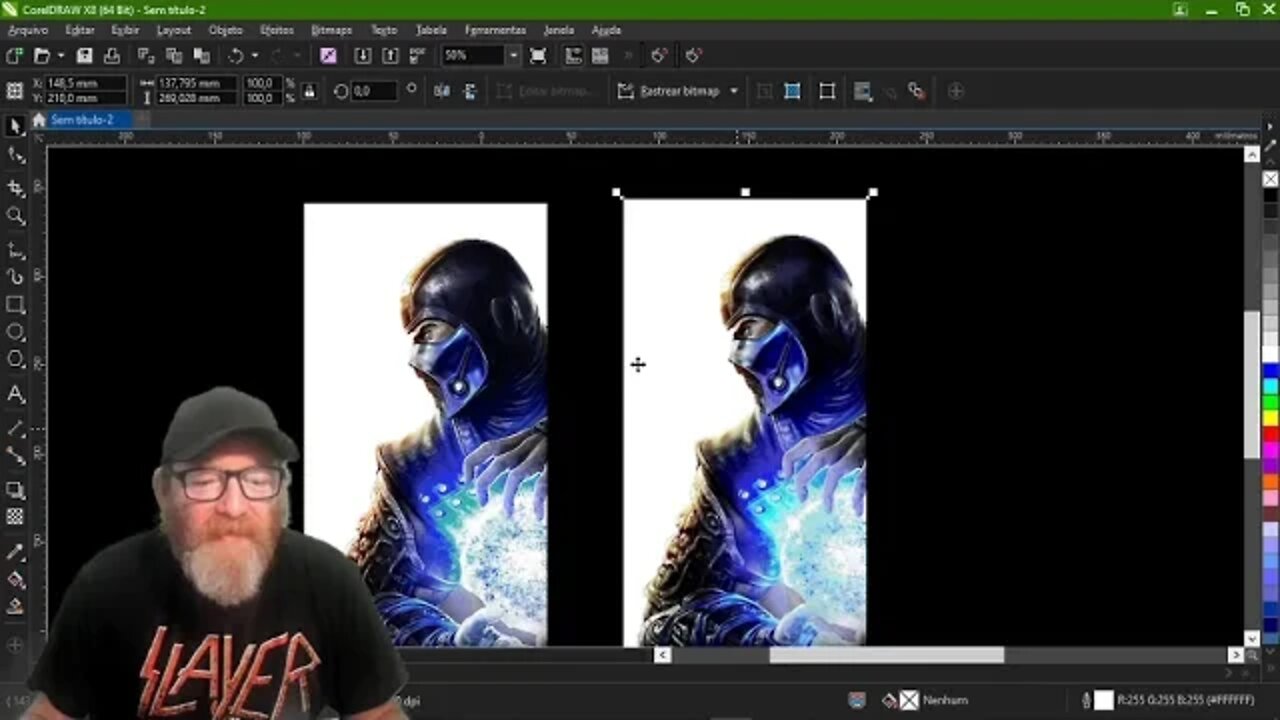Click the Open folder icon
Viewport: 1280px width, 720px height.
point(42,56)
